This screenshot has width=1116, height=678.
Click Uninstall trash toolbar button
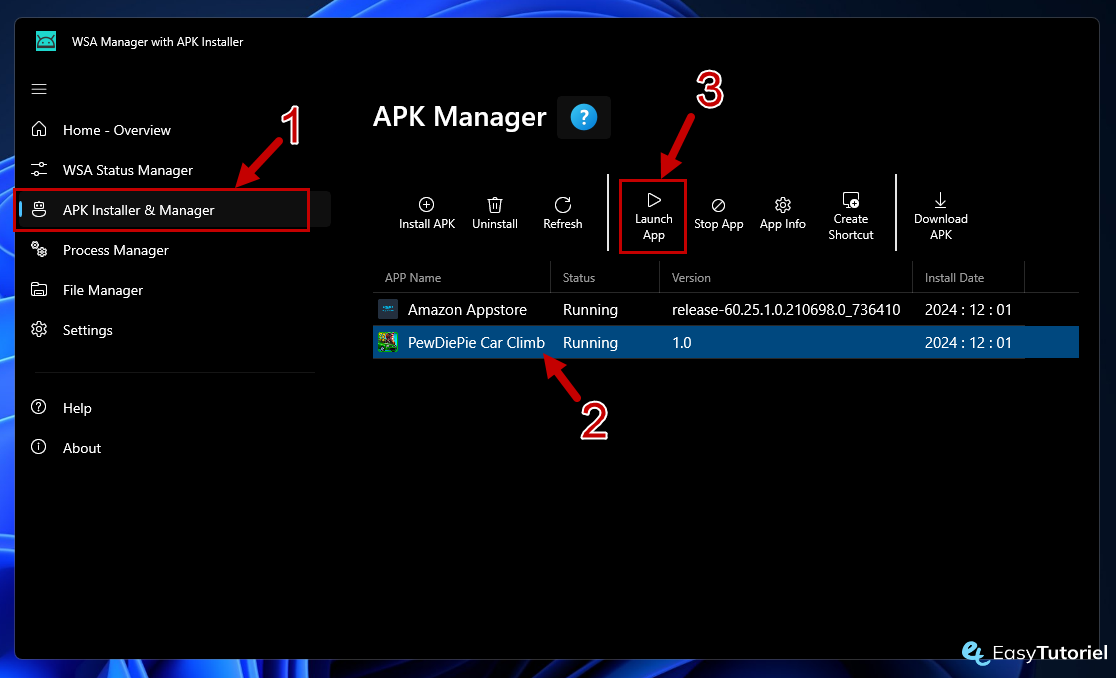tap(495, 213)
